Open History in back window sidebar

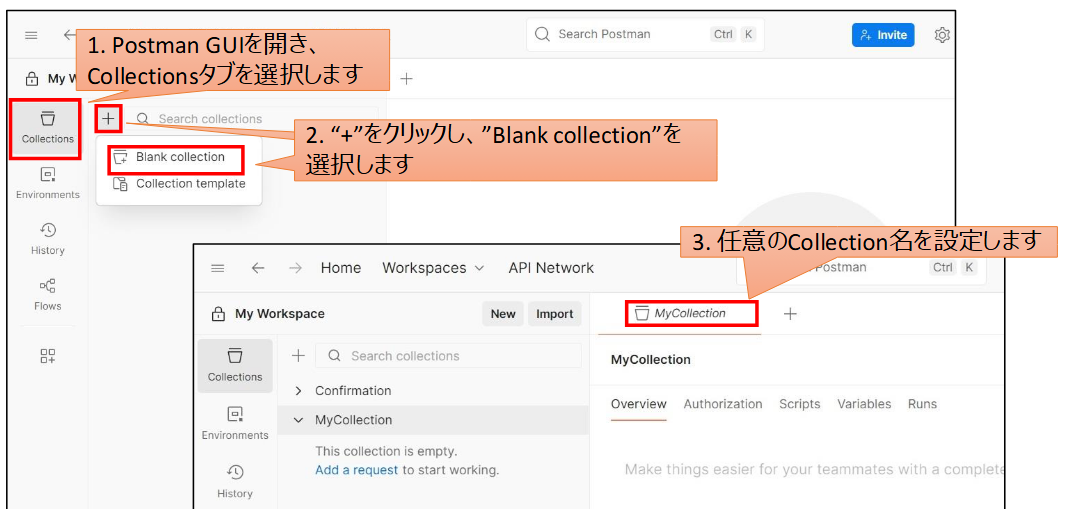(x=48, y=239)
